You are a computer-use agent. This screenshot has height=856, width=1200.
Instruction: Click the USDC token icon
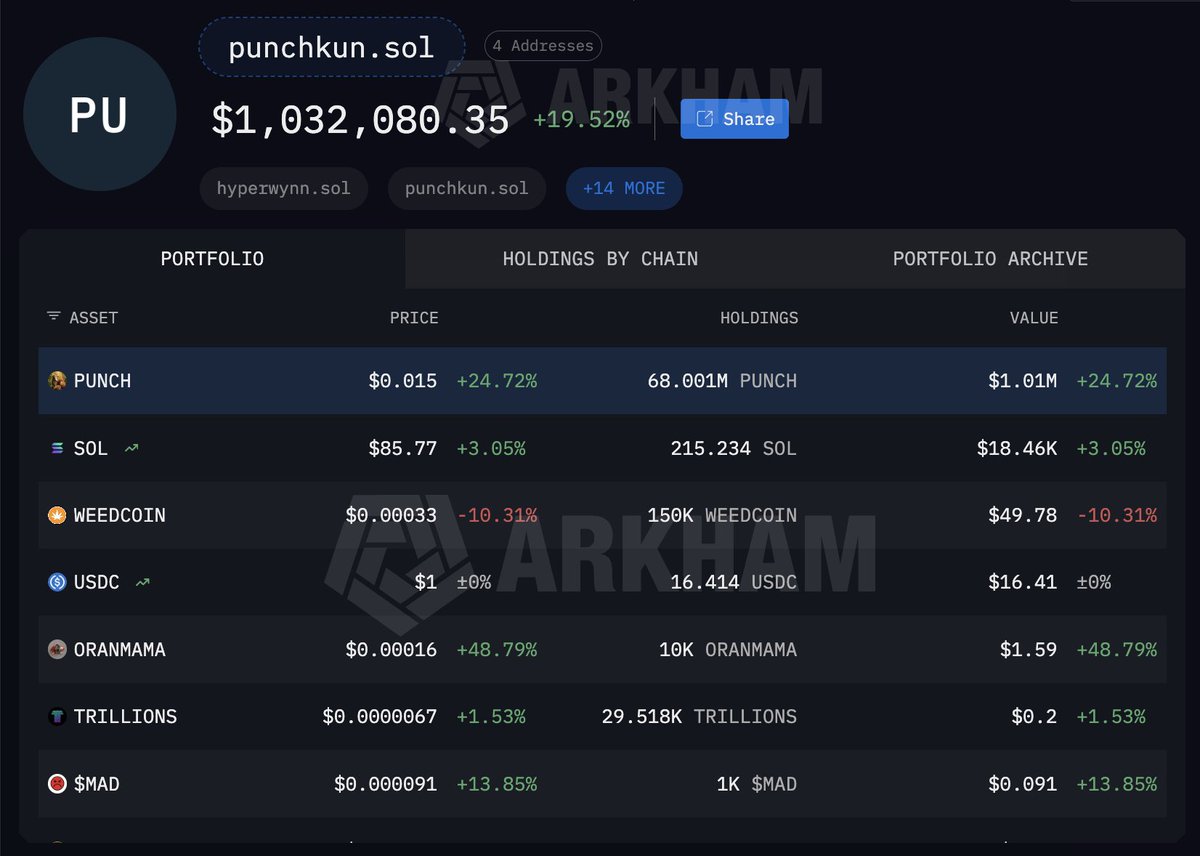[x=57, y=582]
